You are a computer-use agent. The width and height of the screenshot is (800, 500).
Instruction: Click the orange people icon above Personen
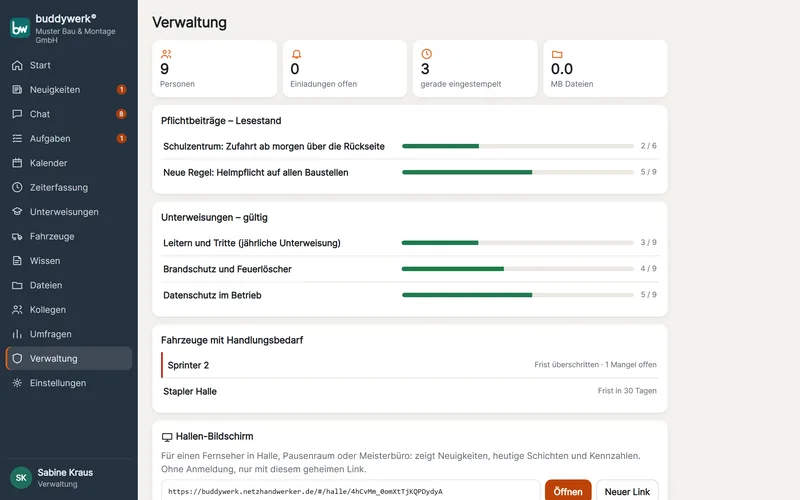click(x=166, y=54)
